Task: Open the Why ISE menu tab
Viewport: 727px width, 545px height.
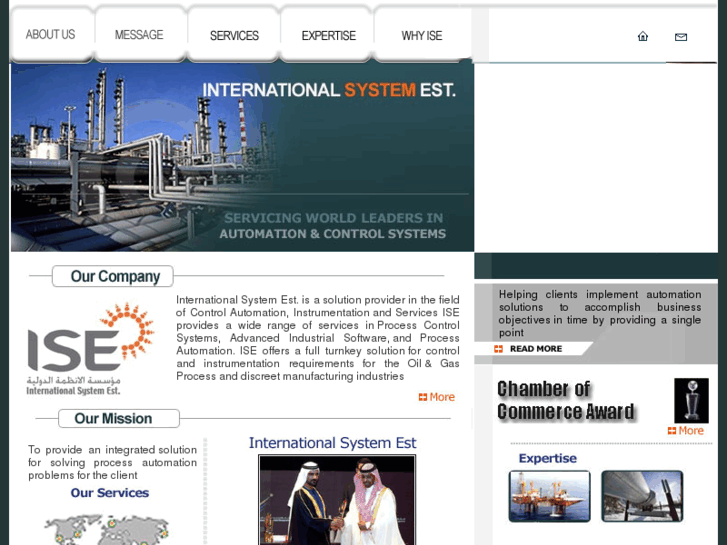Action: [x=422, y=36]
